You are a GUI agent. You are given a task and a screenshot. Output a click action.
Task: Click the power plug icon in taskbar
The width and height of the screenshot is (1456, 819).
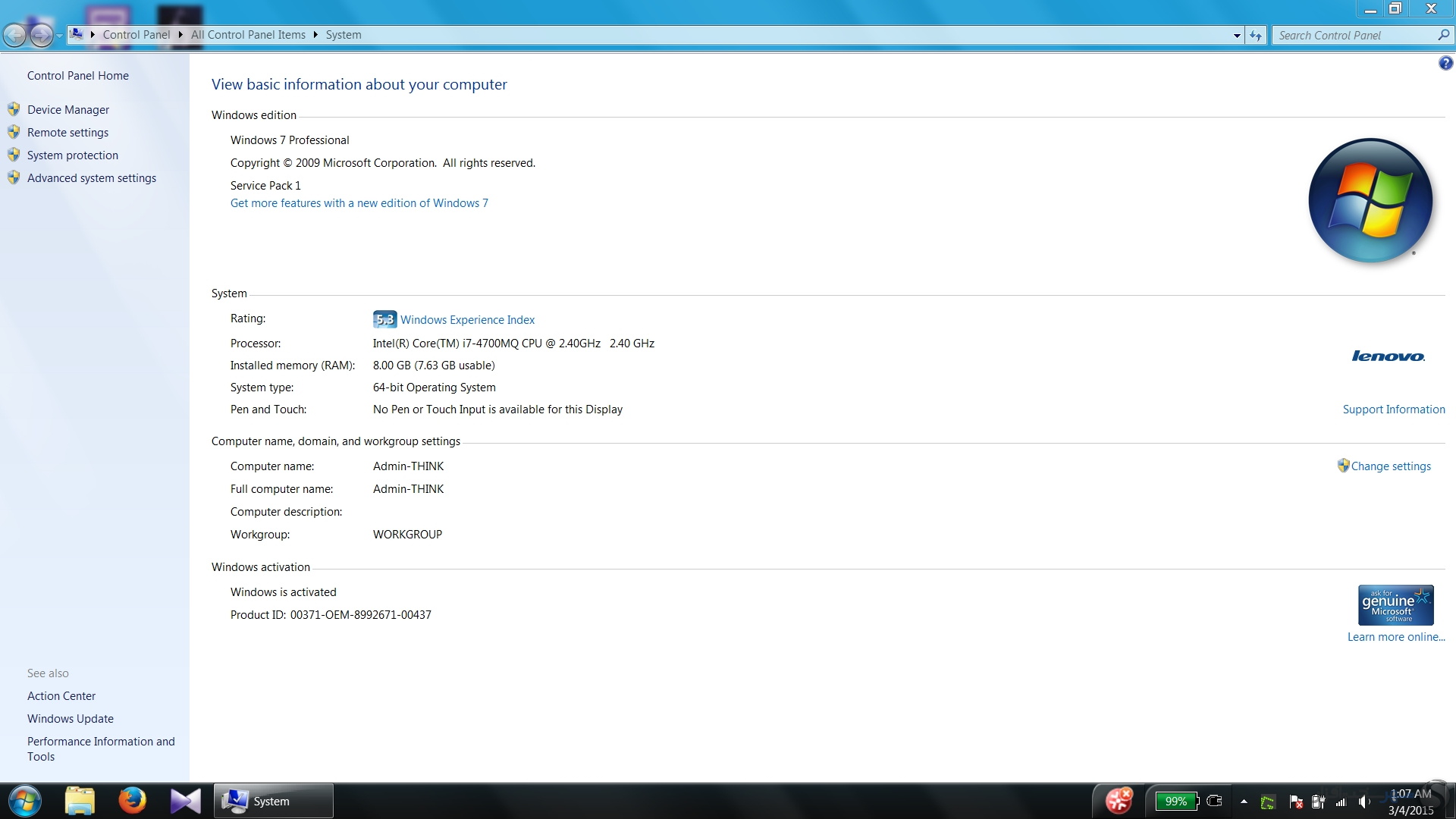point(1214,801)
